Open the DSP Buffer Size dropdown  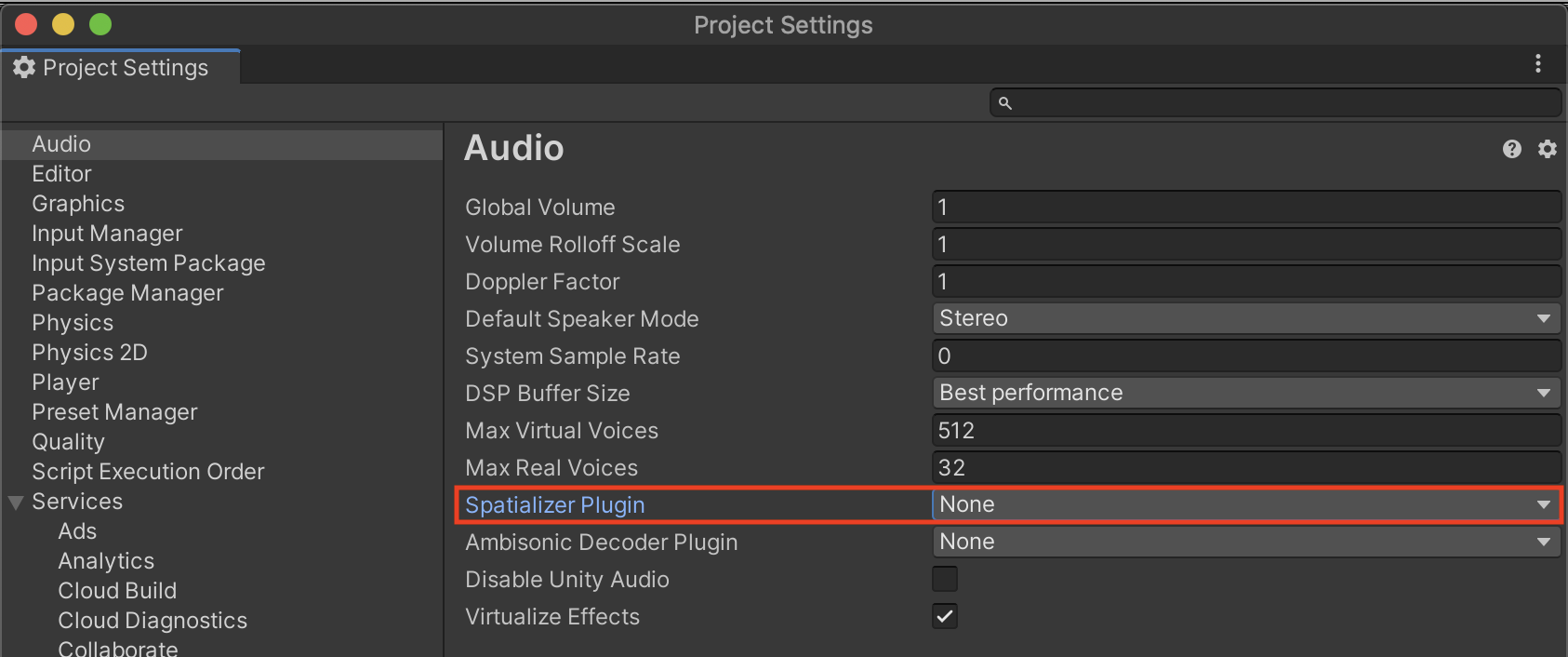(x=1246, y=393)
